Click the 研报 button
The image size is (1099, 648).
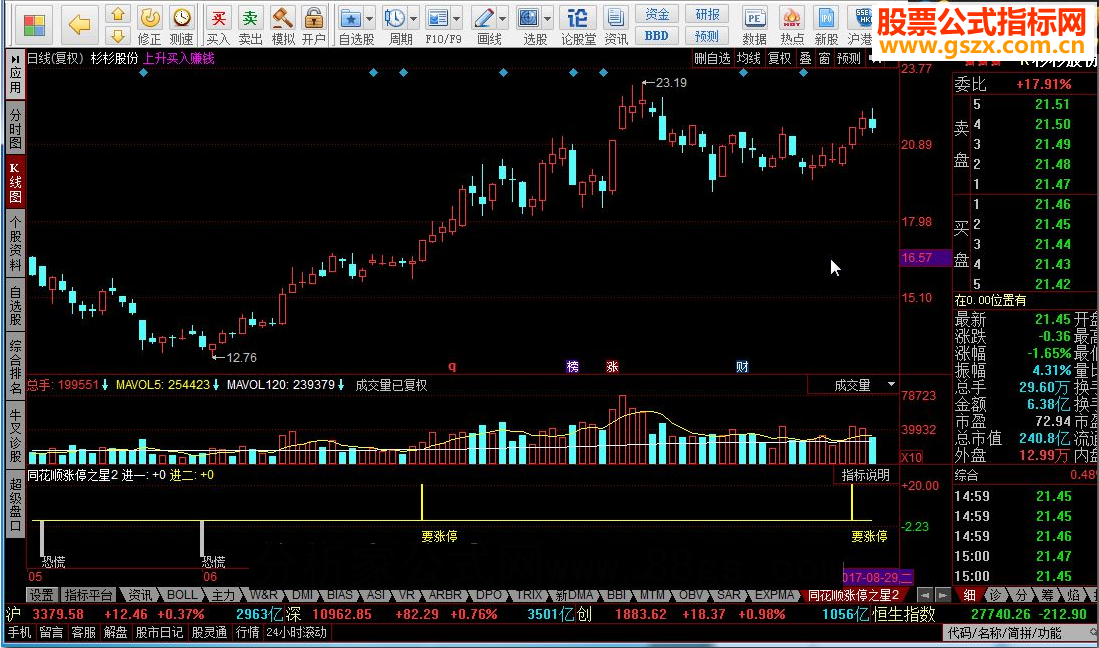point(707,14)
